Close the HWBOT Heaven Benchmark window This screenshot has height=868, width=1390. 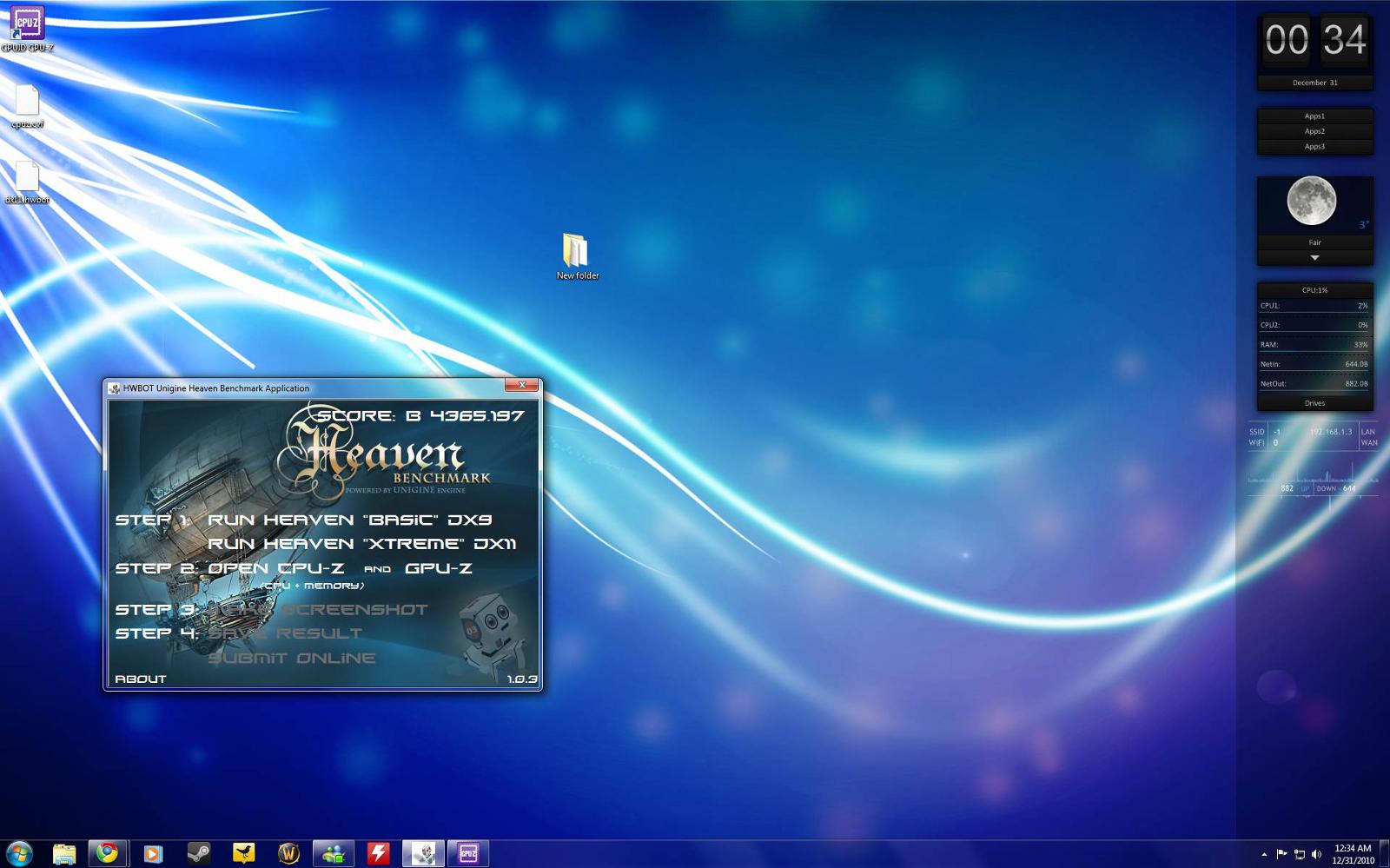pos(522,385)
